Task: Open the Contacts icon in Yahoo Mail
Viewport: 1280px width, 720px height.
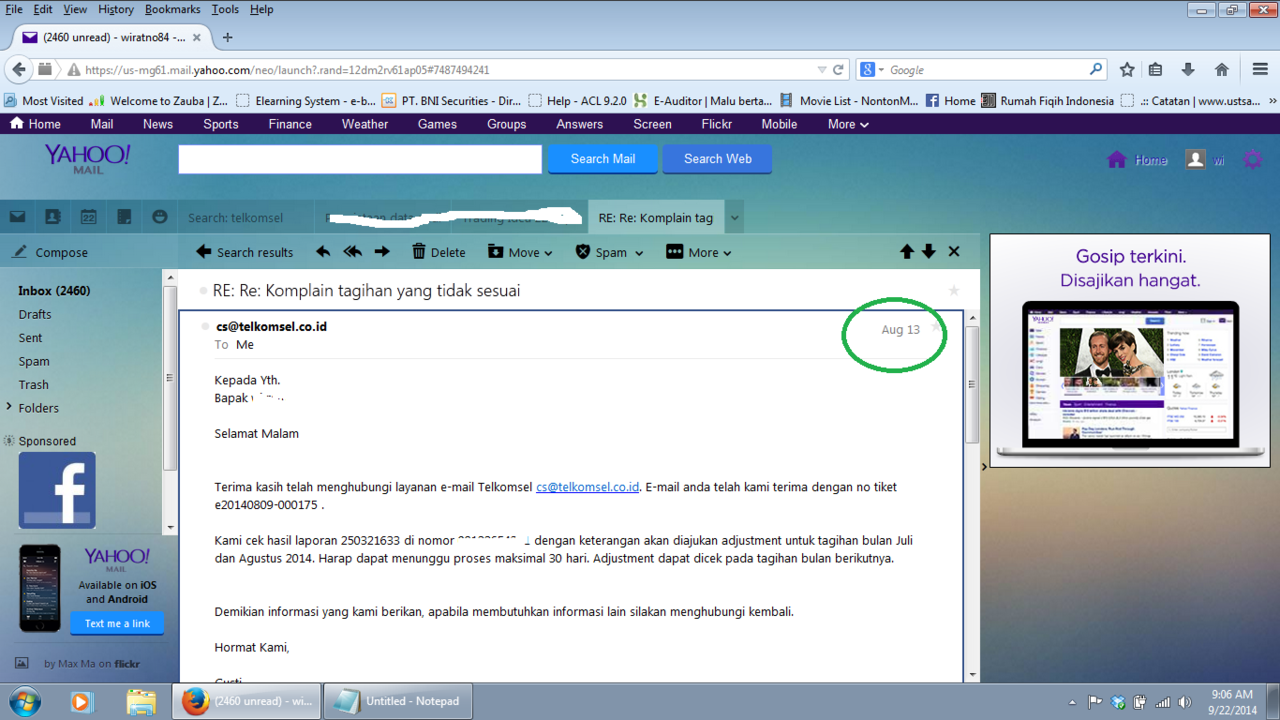Action: pyautogui.click(x=53, y=217)
